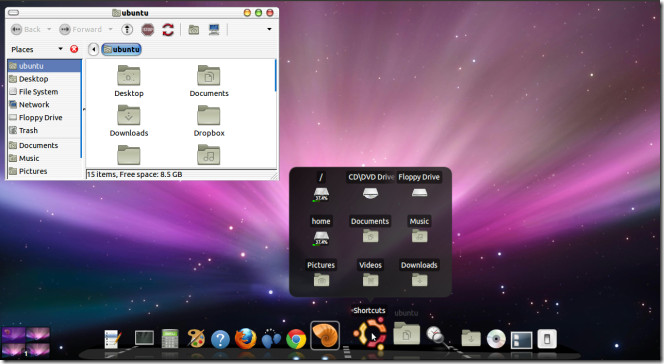Click the workspace switcher thumbnails
Screen dimensions: 664x364
pyautogui.click(x=26, y=342)
